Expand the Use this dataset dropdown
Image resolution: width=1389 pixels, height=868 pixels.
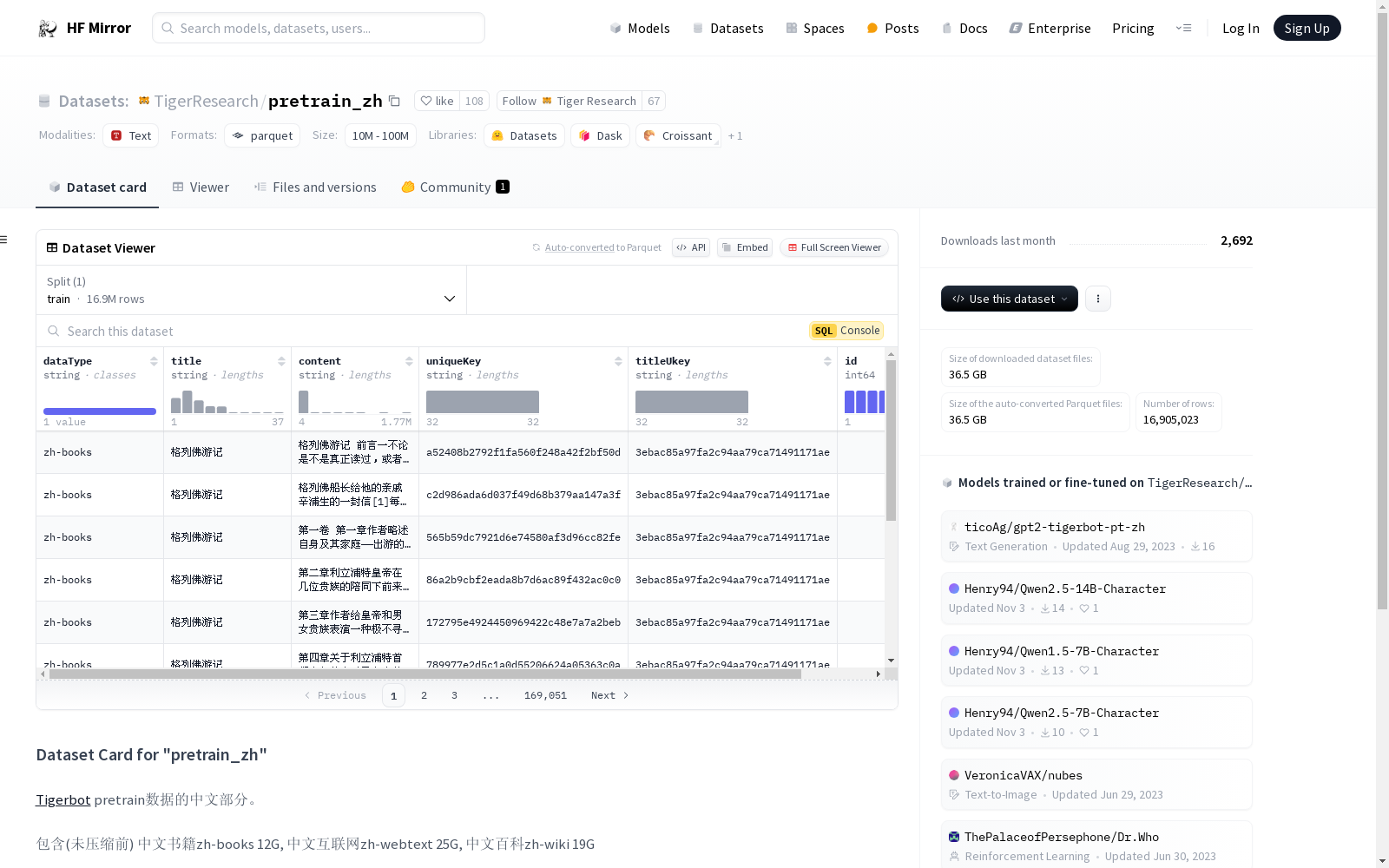click(x=1009, y=299)
